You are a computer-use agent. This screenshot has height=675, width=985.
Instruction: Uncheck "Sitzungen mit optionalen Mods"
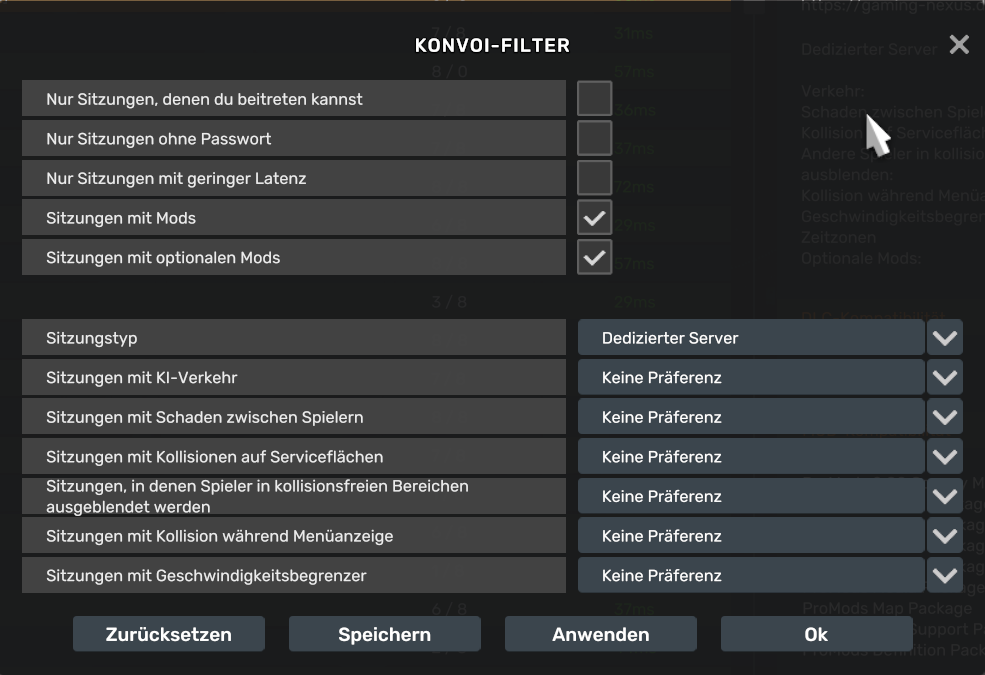[x=594, y=257]
